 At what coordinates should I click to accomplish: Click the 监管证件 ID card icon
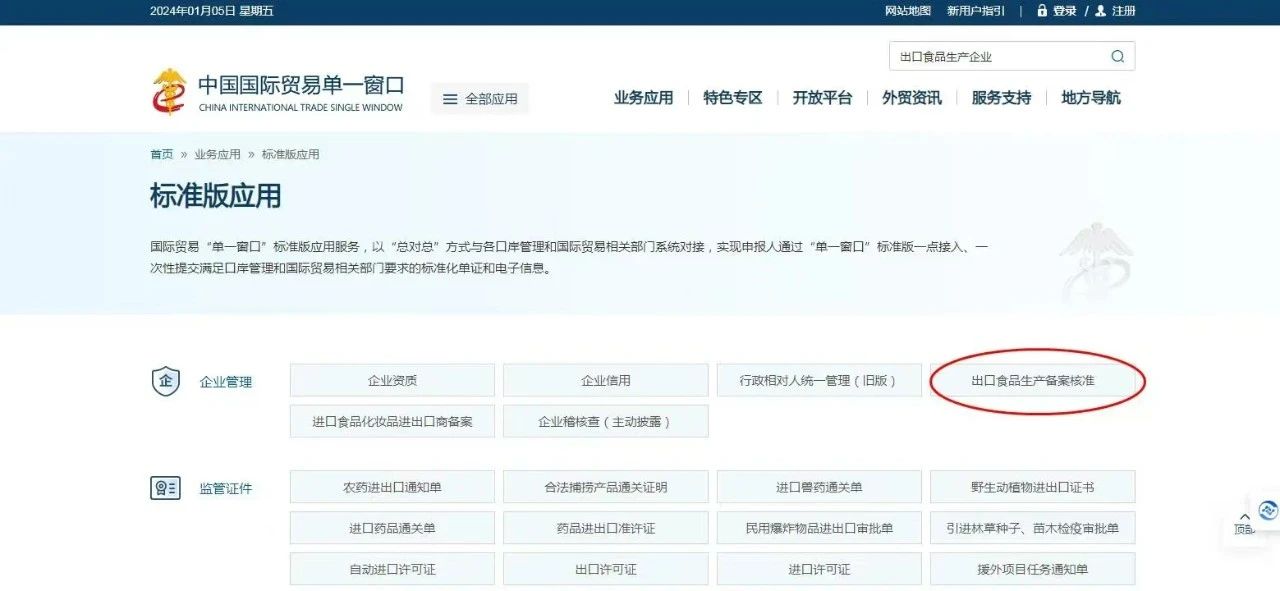[165, 488]
